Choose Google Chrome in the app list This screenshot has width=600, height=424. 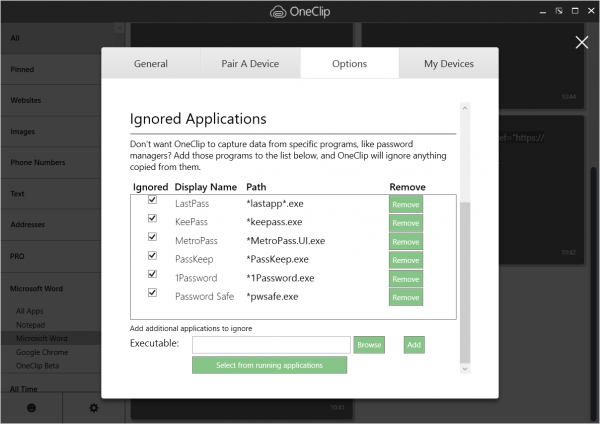(x=42, y=352)
